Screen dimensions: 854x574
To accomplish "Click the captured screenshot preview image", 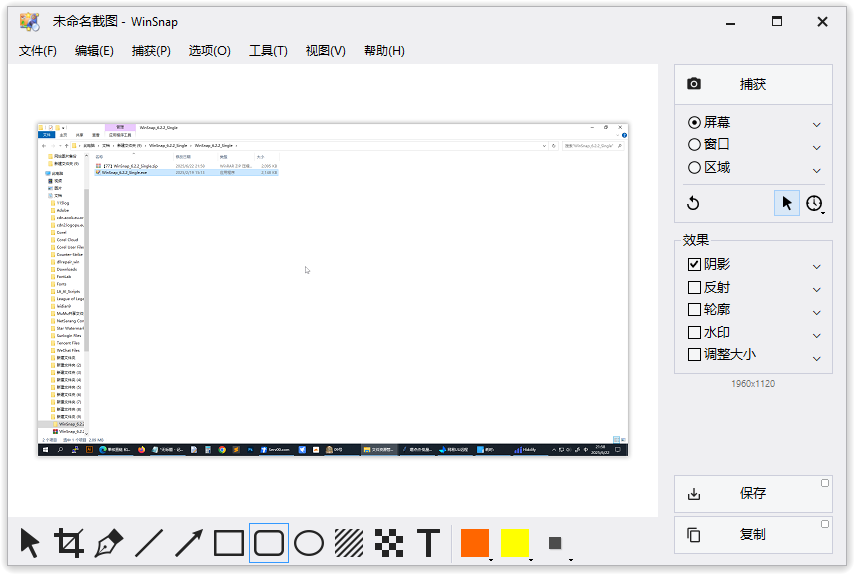I will coord(333,289).
